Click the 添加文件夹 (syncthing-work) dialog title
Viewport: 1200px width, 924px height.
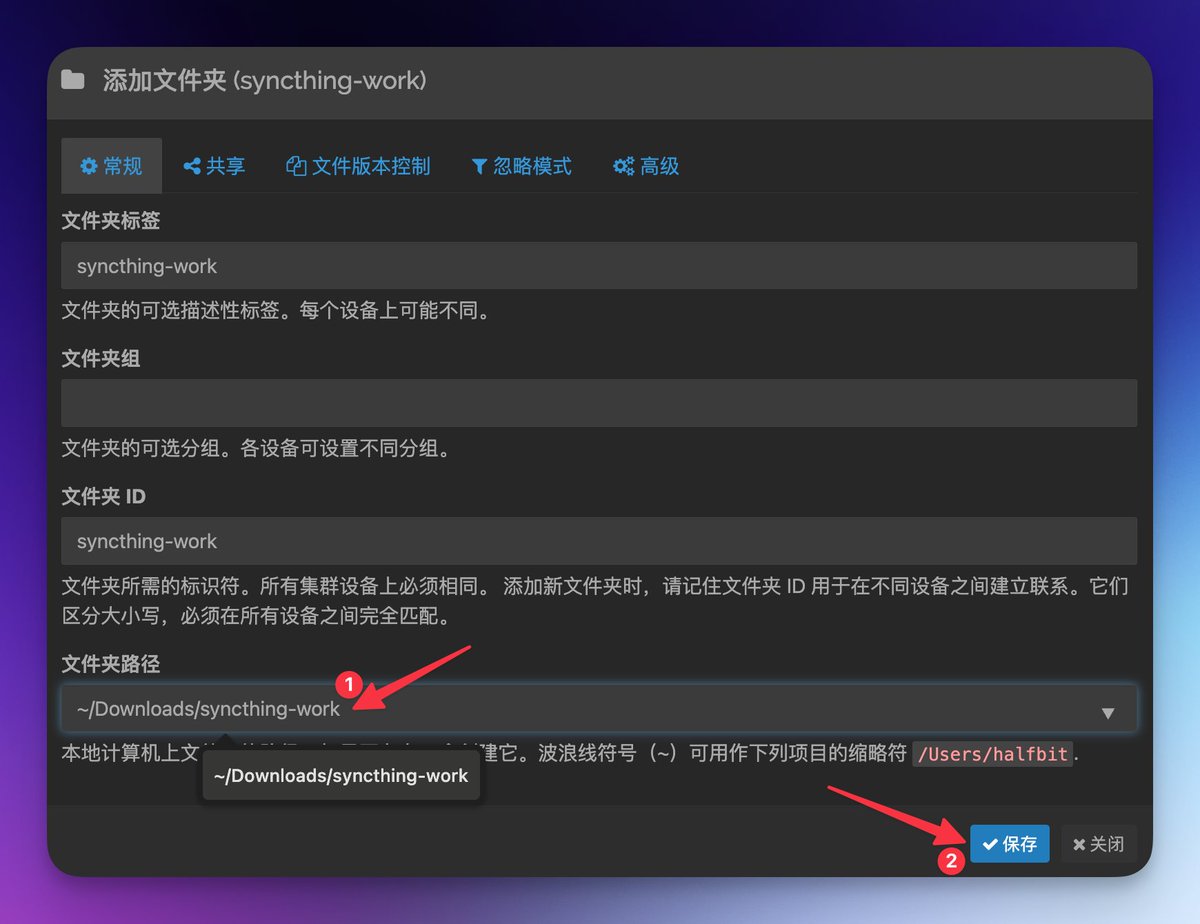click(265, 80)
